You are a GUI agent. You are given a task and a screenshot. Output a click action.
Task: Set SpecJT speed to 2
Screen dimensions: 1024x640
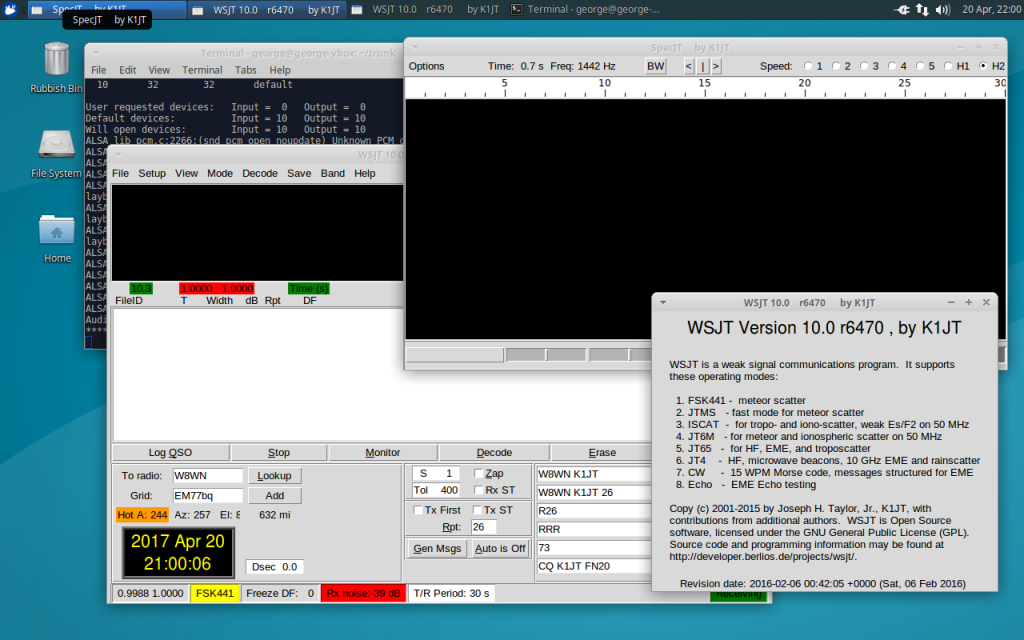click(x=837, y=66)
